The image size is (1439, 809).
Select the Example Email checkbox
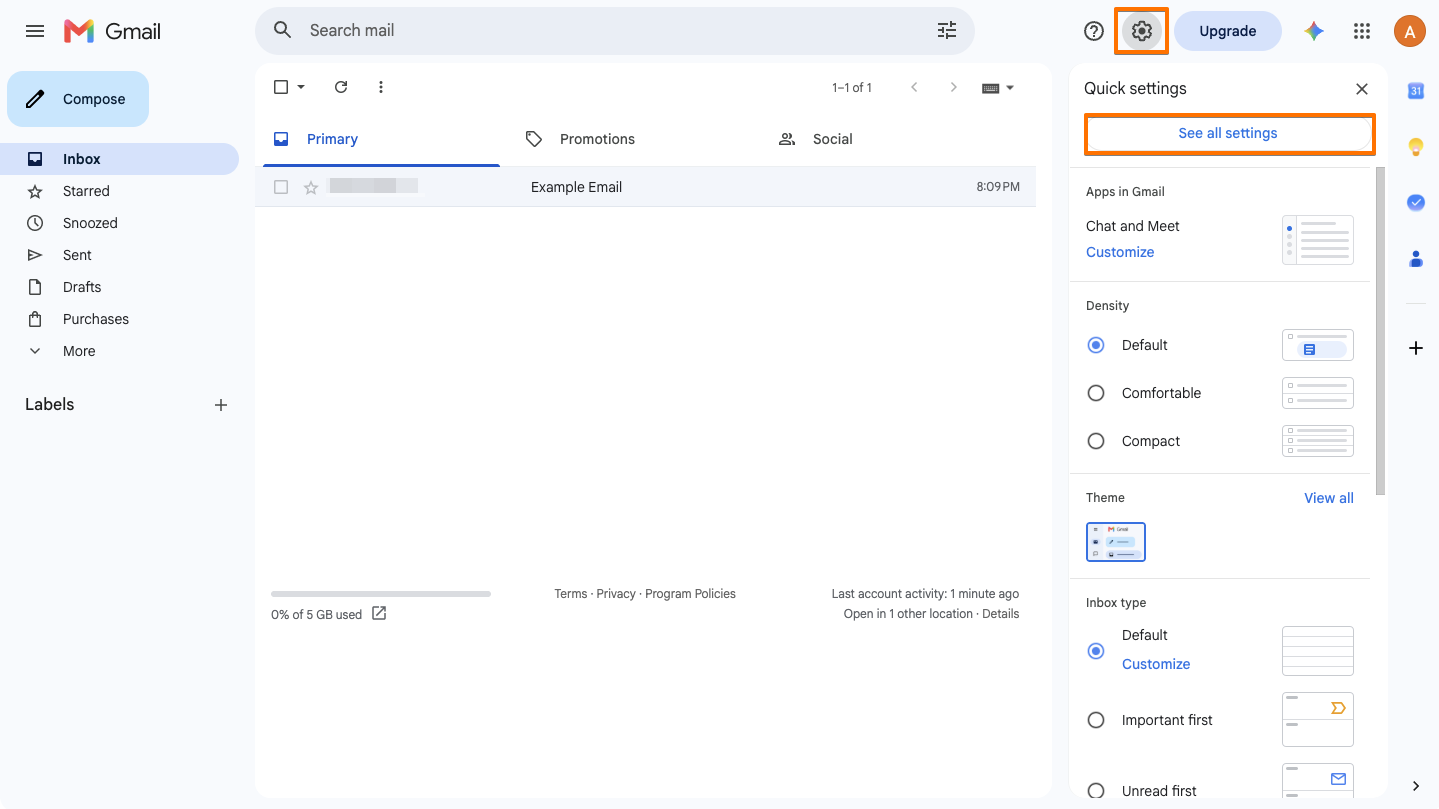point(281,187)
